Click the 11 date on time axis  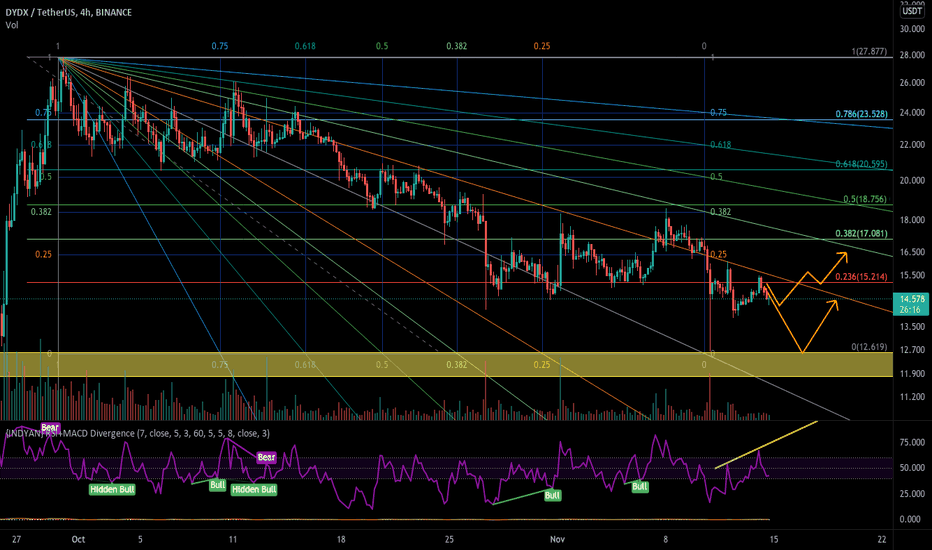[x=232, y=539]
